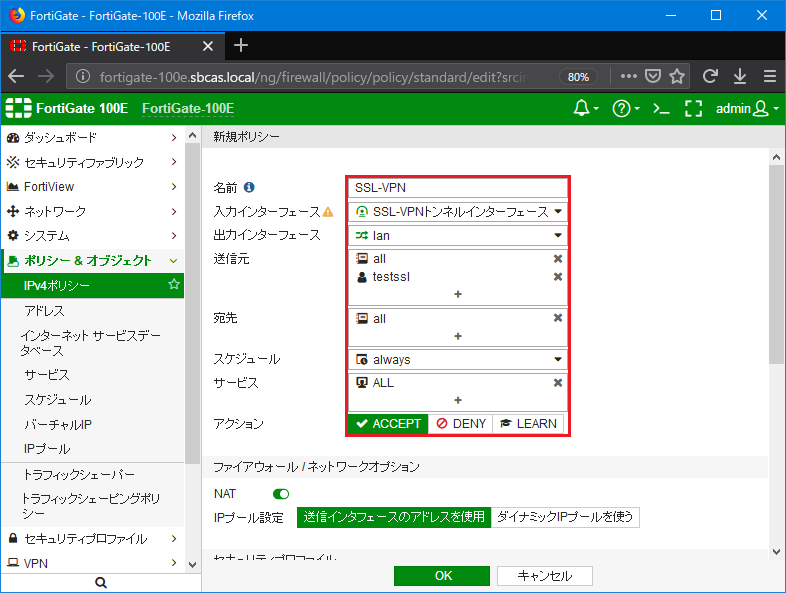Remove 'testssl' user from source

point(557,277)
